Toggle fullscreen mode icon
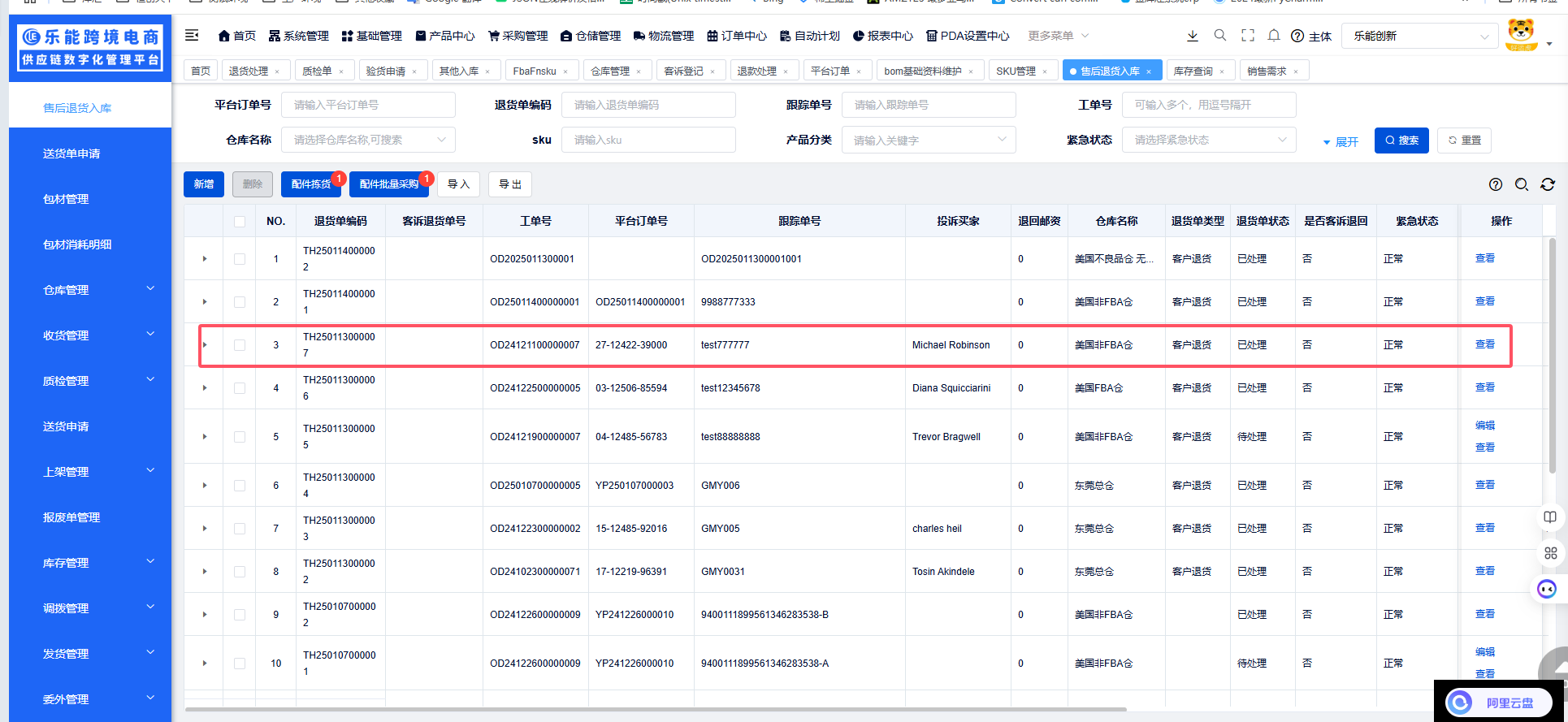The image size is (1568, 722). pyautogui.click(x=1247, y=36)
